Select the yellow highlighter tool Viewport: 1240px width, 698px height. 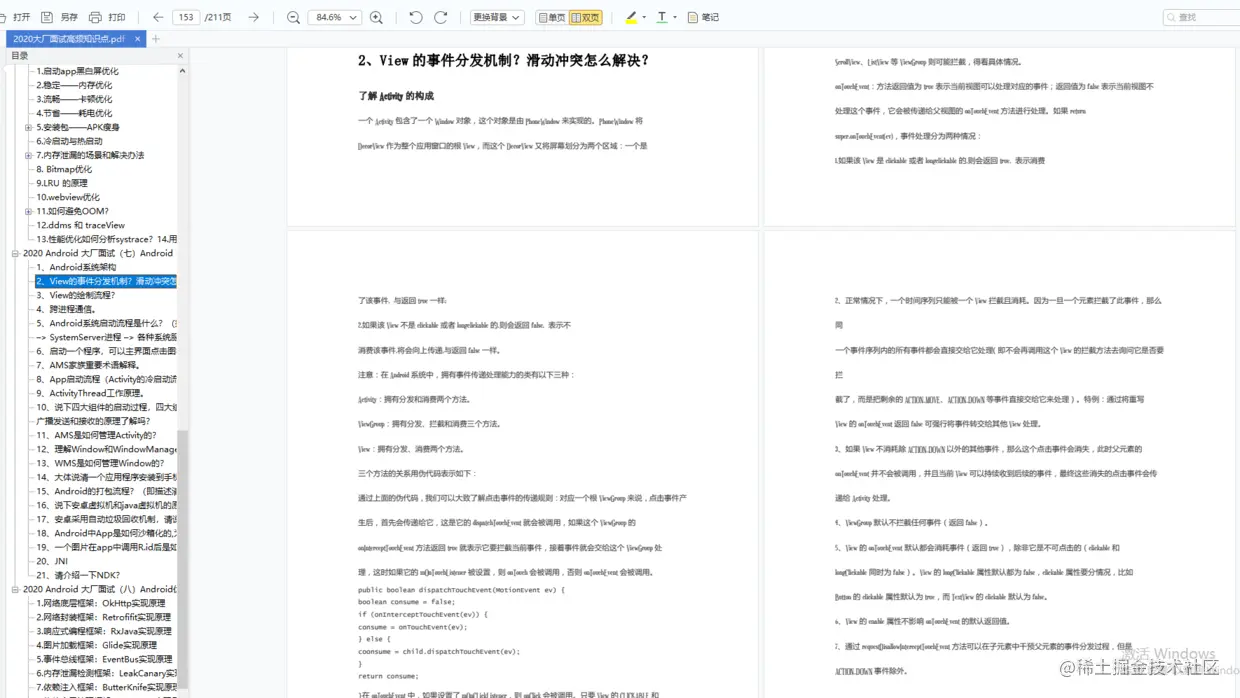631,17
